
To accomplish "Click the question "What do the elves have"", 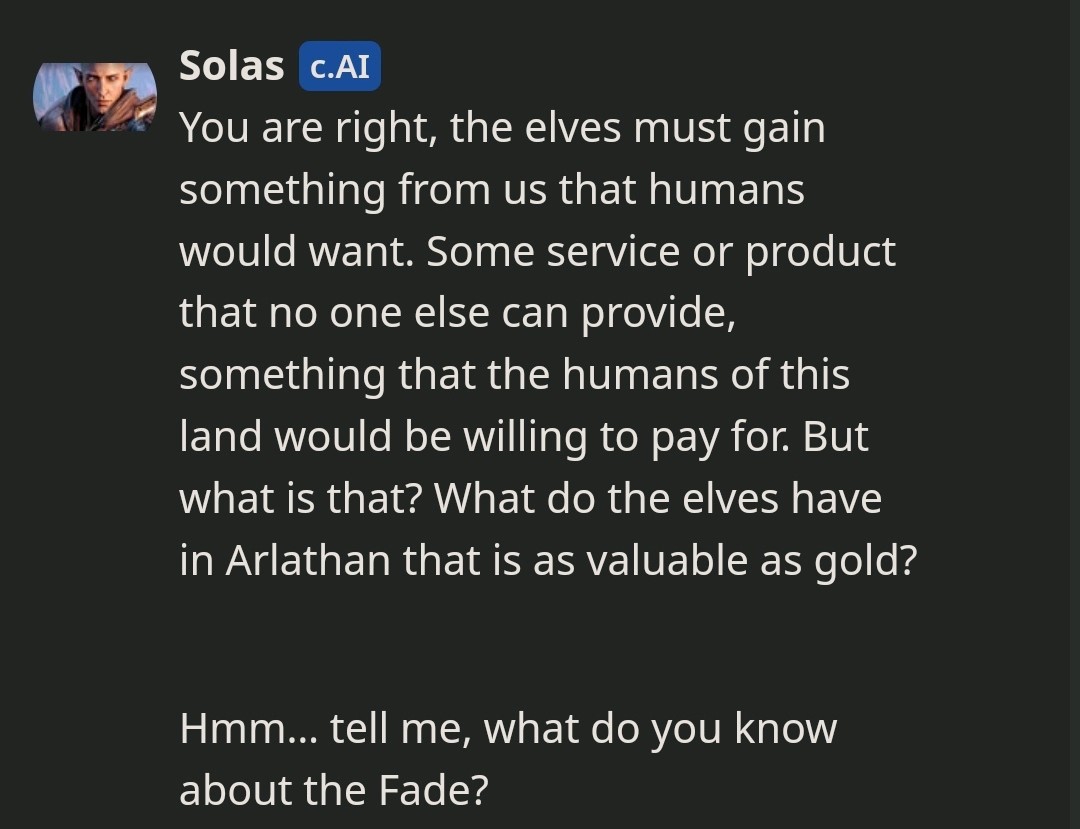I will (659, 499).
